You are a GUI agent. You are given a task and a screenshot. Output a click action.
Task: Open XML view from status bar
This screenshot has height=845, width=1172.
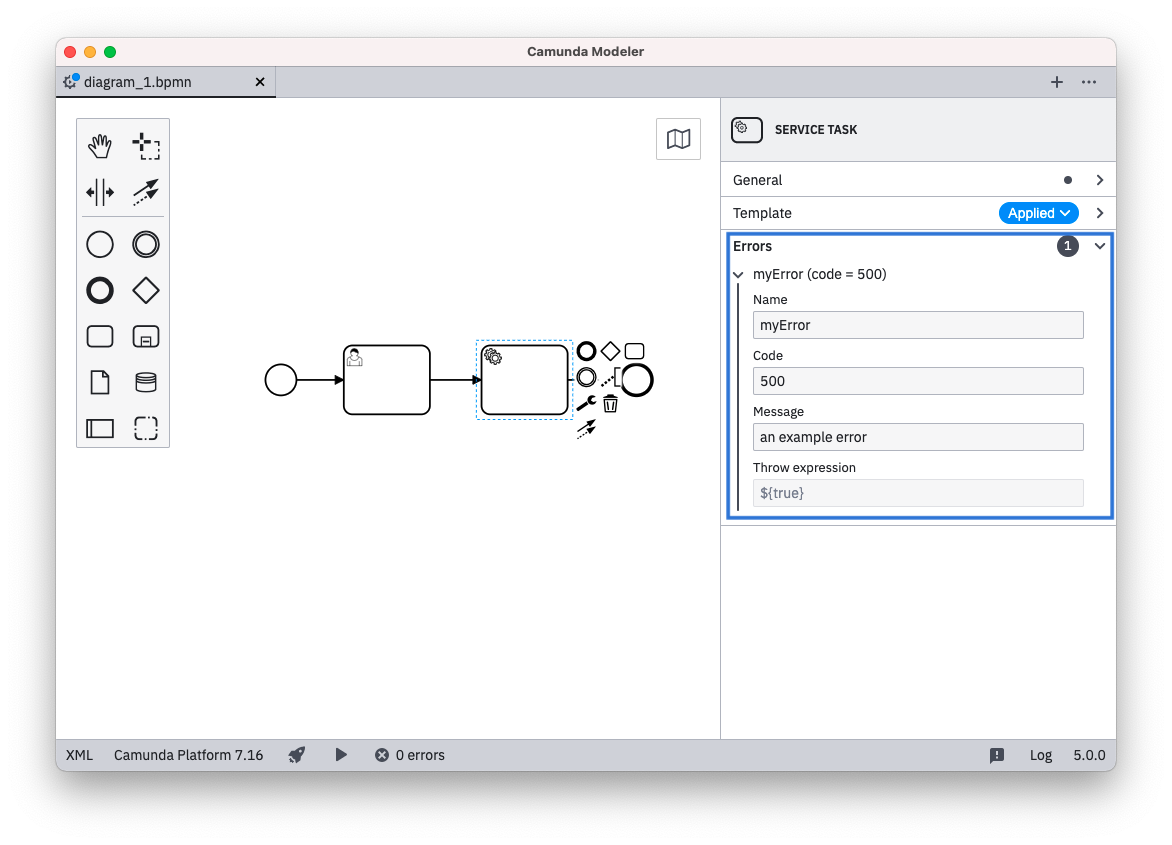[79, 755]
